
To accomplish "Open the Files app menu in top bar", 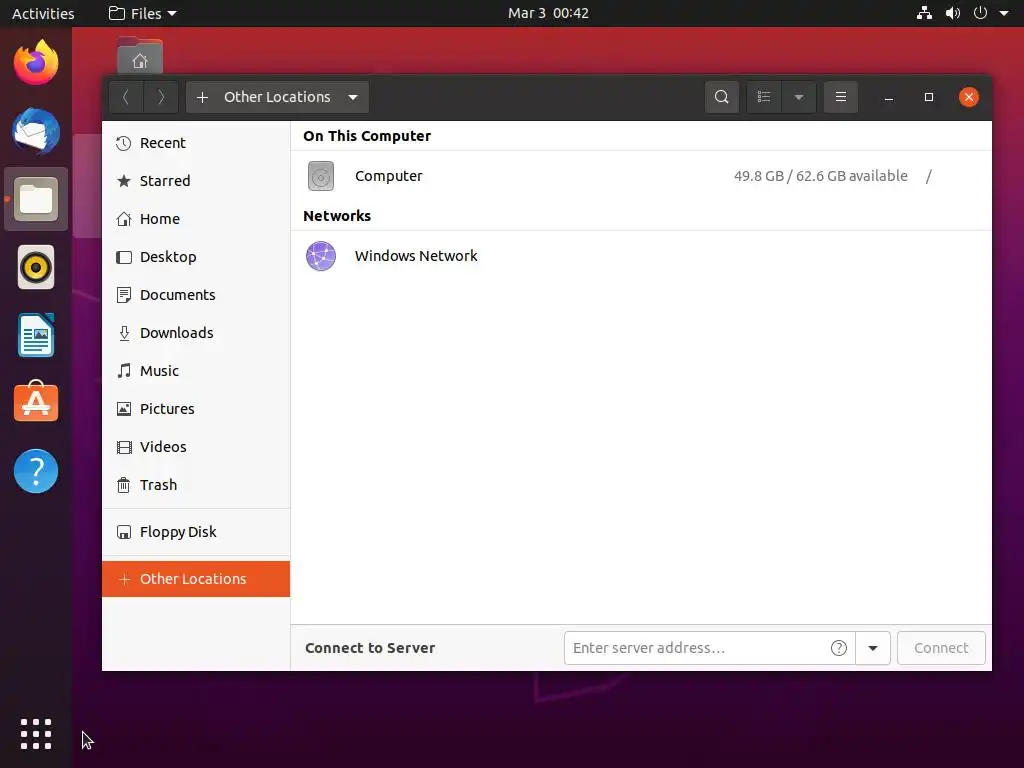I will click(142, 13).
